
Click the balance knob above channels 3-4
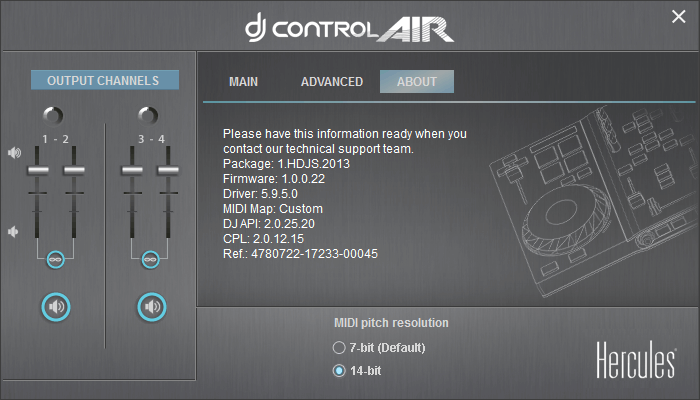pyautogui.click(x=148, y=116)
